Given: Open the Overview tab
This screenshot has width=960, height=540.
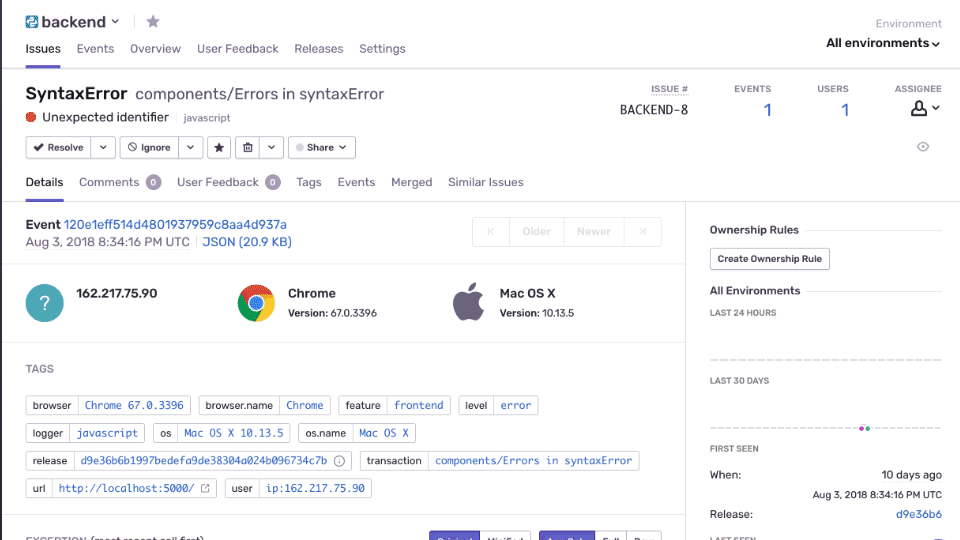Looking at the screenshot, I should coord(156,49).
